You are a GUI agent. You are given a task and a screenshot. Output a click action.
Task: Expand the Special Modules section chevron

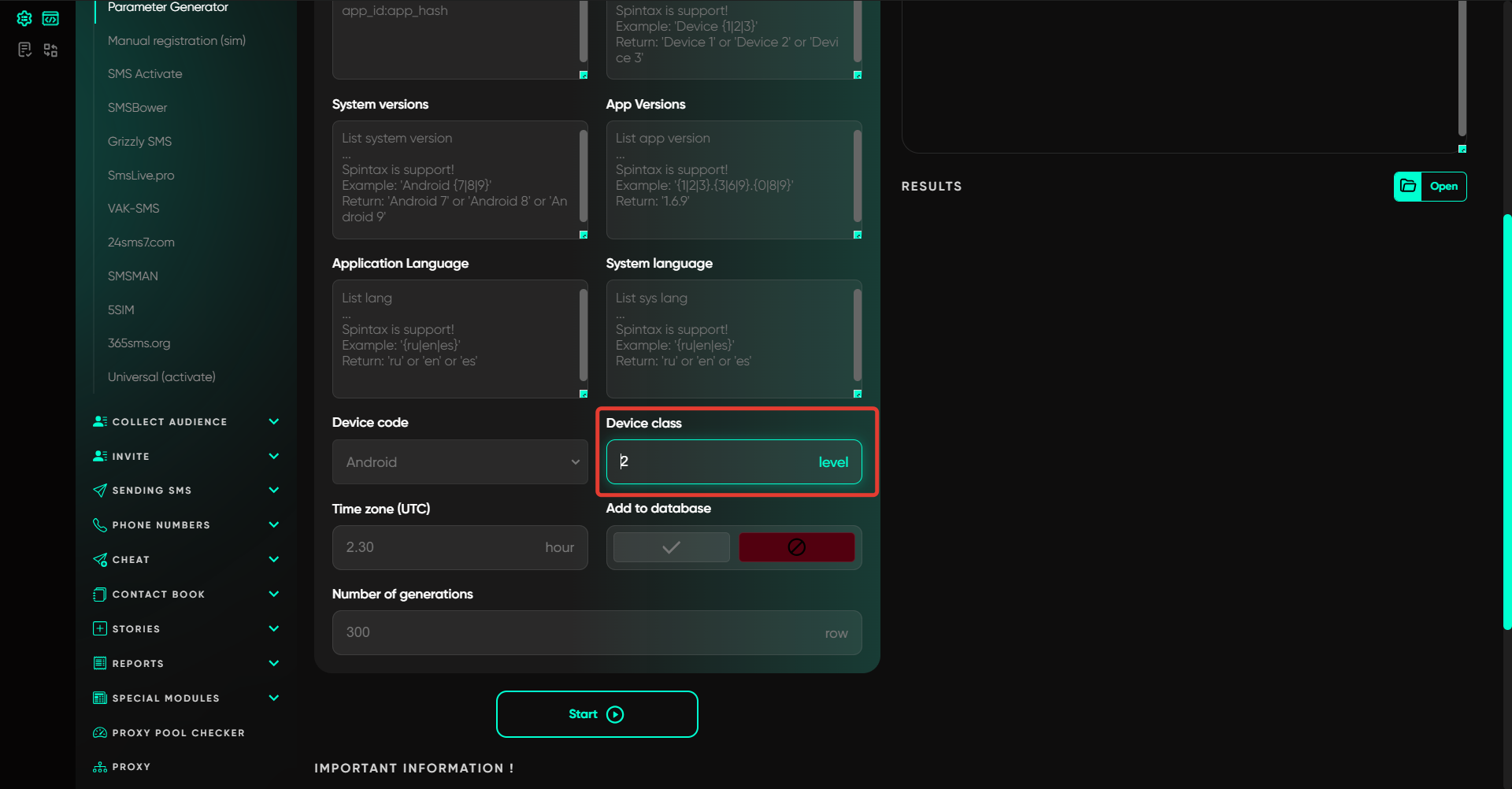point(274,698)
